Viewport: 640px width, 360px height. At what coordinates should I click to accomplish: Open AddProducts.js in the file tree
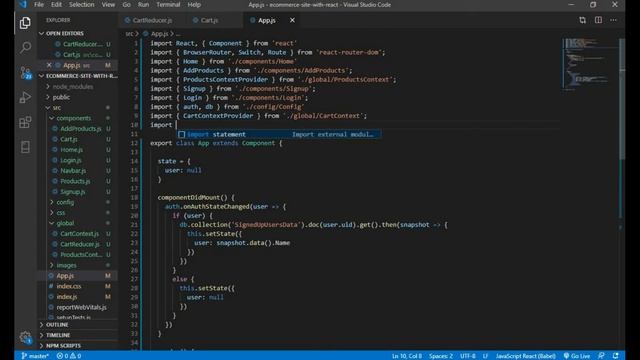pyautogui.click(x=80, y=129)
